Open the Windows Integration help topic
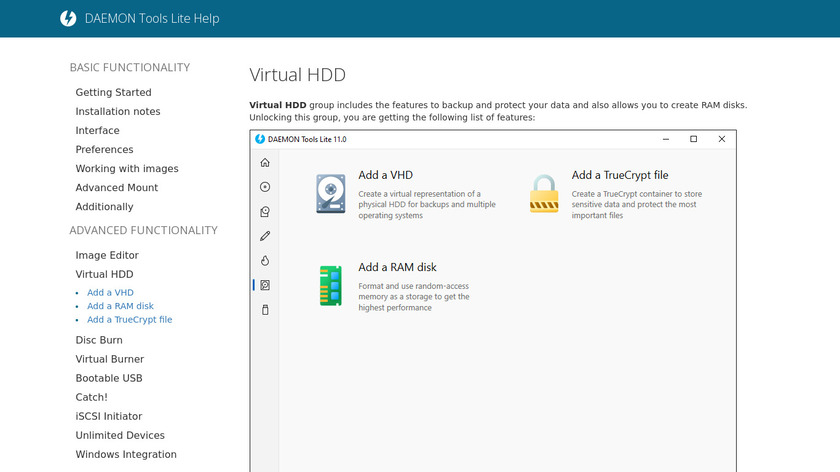 (126, 454)
